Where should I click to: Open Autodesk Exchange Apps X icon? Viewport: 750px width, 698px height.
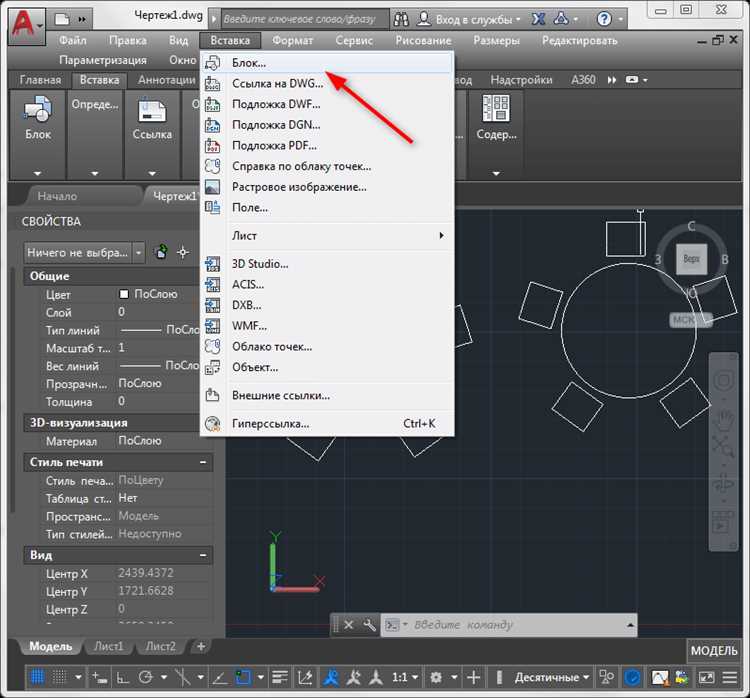click(x=539, y=19)
